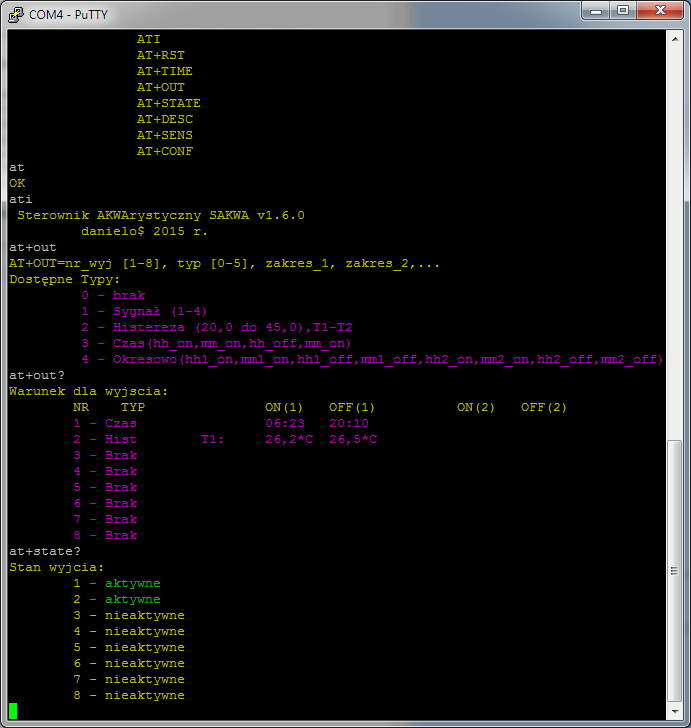Click the COM4 - PuTTY title bar
The height and width of the screenshot is (728, 691).
(300, 13)
